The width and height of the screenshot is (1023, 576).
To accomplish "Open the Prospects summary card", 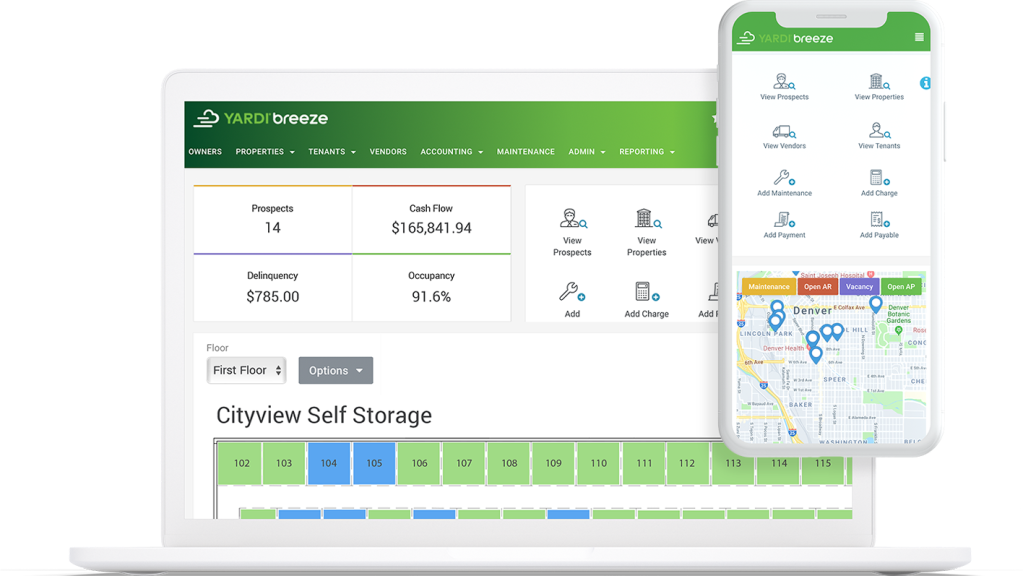I will 273,220.
